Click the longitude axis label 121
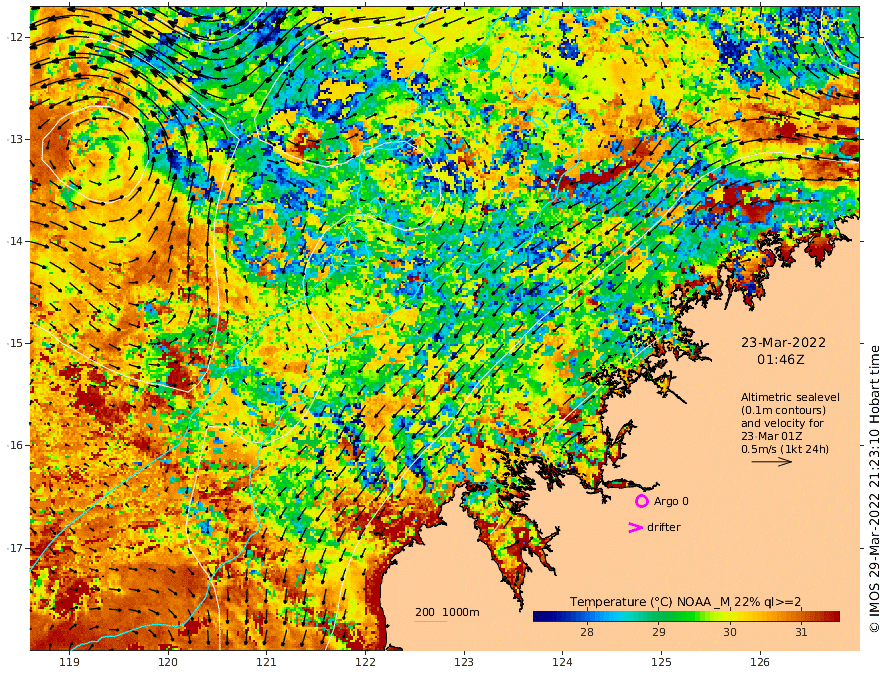The width and height of the screenshot is (880, 680). point(267,663)
